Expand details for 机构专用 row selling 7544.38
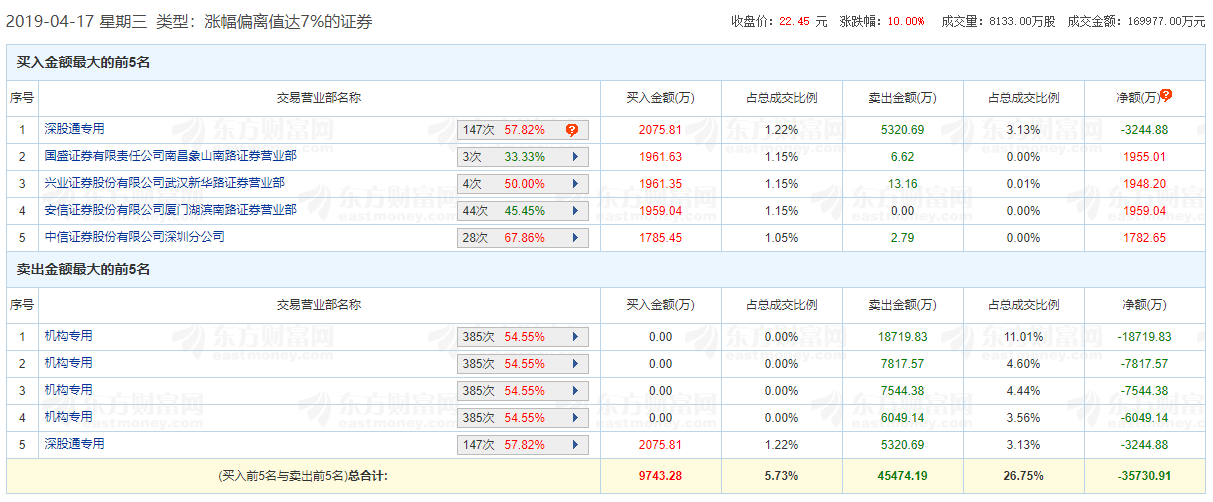 coord(575,391)
